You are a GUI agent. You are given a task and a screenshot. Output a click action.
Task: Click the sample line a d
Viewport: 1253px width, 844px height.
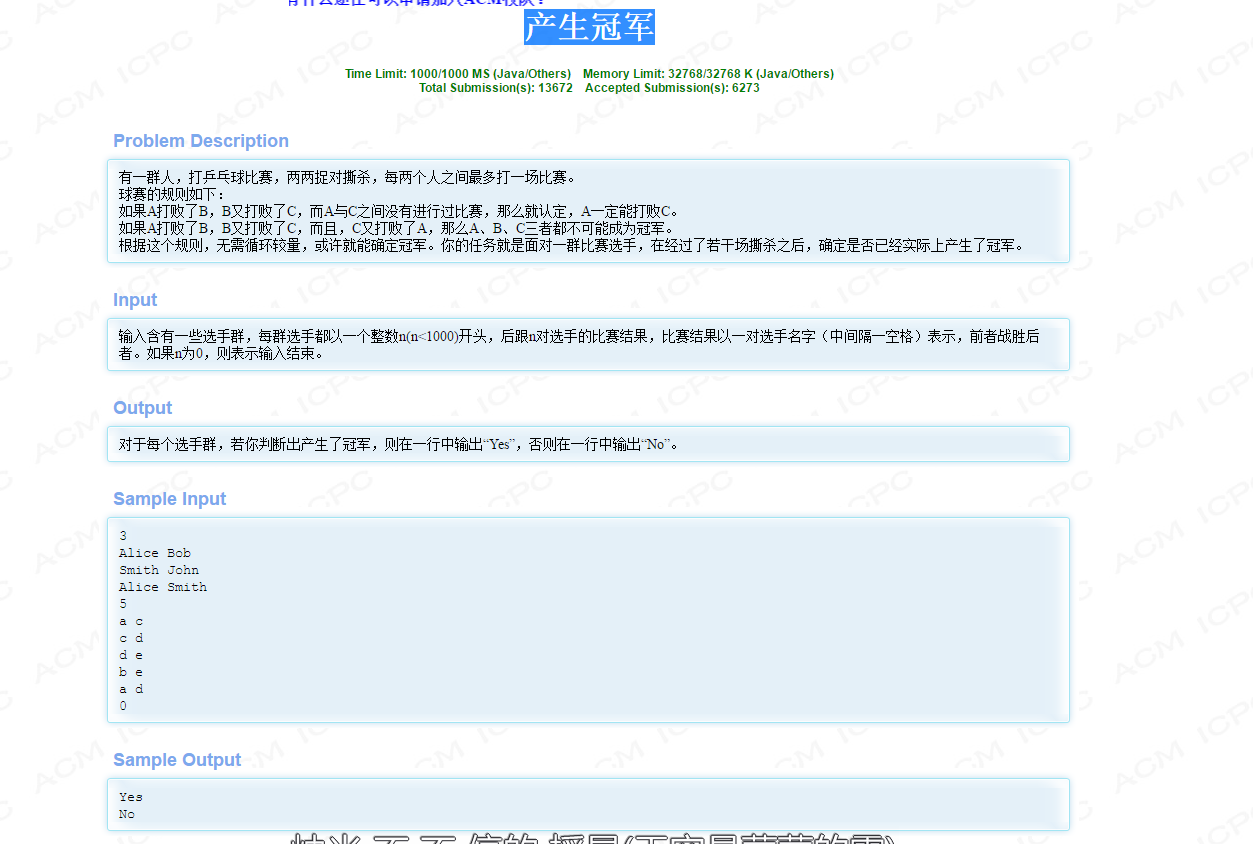click(x=131, y=689)
